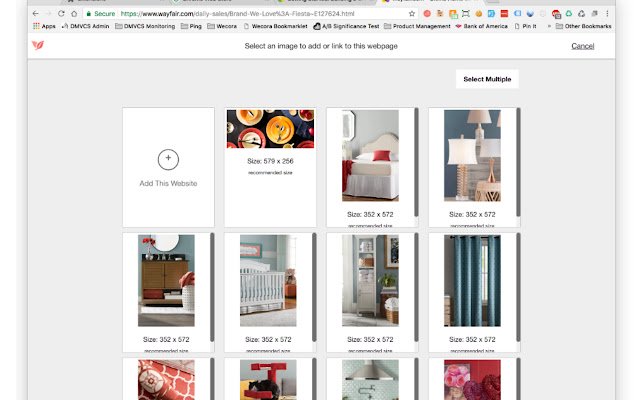Screen dimensions: 640x400
Task: Select the red trellis pattern pillow image
Action: point(166,380)
